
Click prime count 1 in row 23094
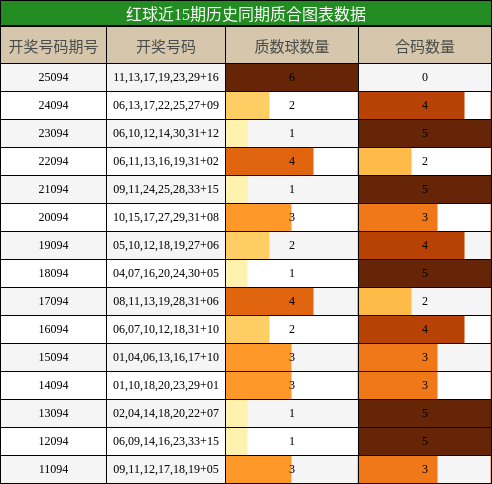292,133
